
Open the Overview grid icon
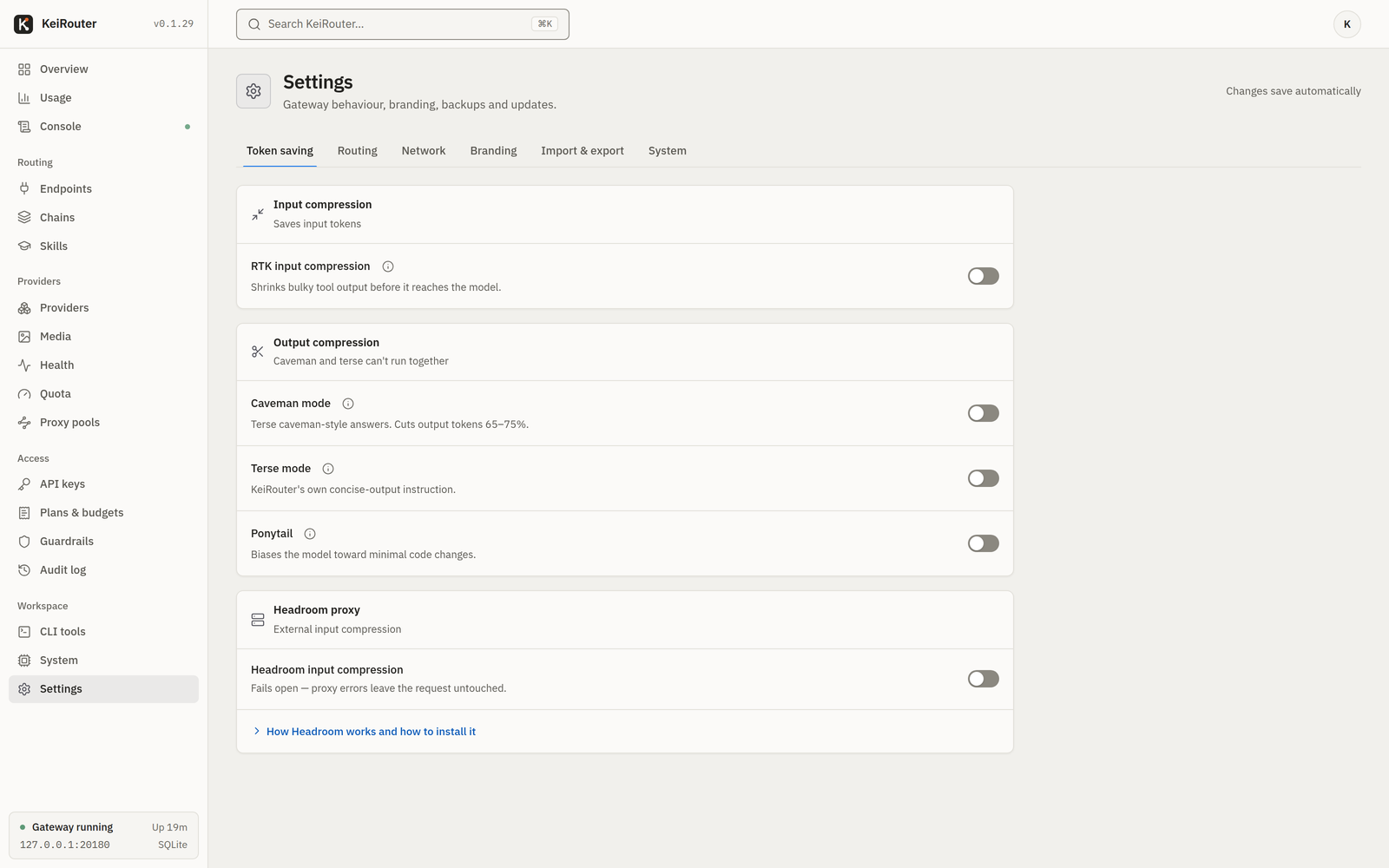24,69
